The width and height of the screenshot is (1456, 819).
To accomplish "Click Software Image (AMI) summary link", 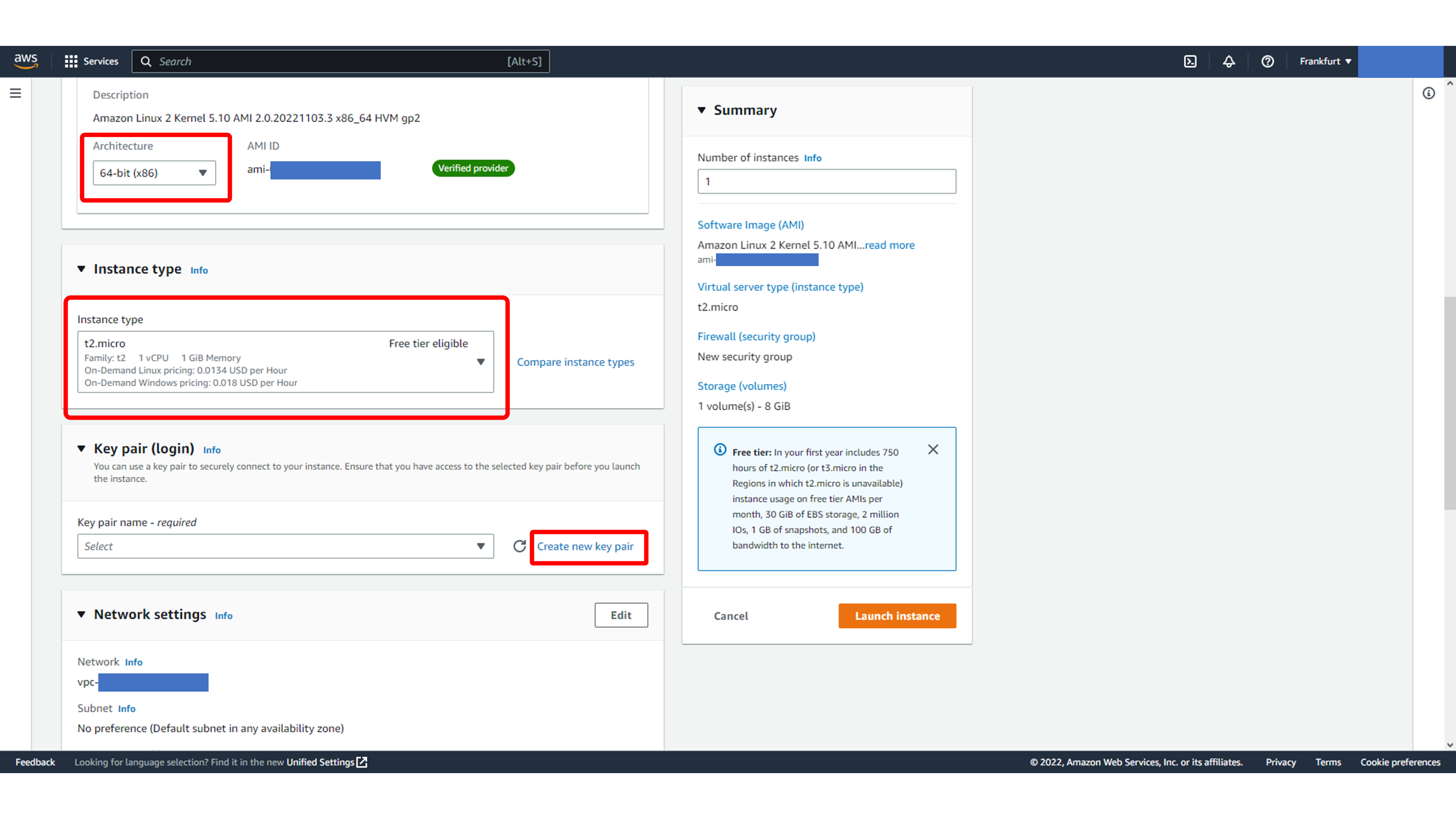I will coord(751,224).
